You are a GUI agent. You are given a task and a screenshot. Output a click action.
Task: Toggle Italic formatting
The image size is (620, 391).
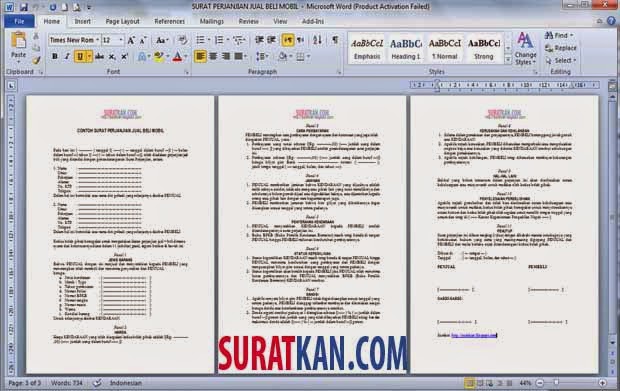tap(67, 57)
